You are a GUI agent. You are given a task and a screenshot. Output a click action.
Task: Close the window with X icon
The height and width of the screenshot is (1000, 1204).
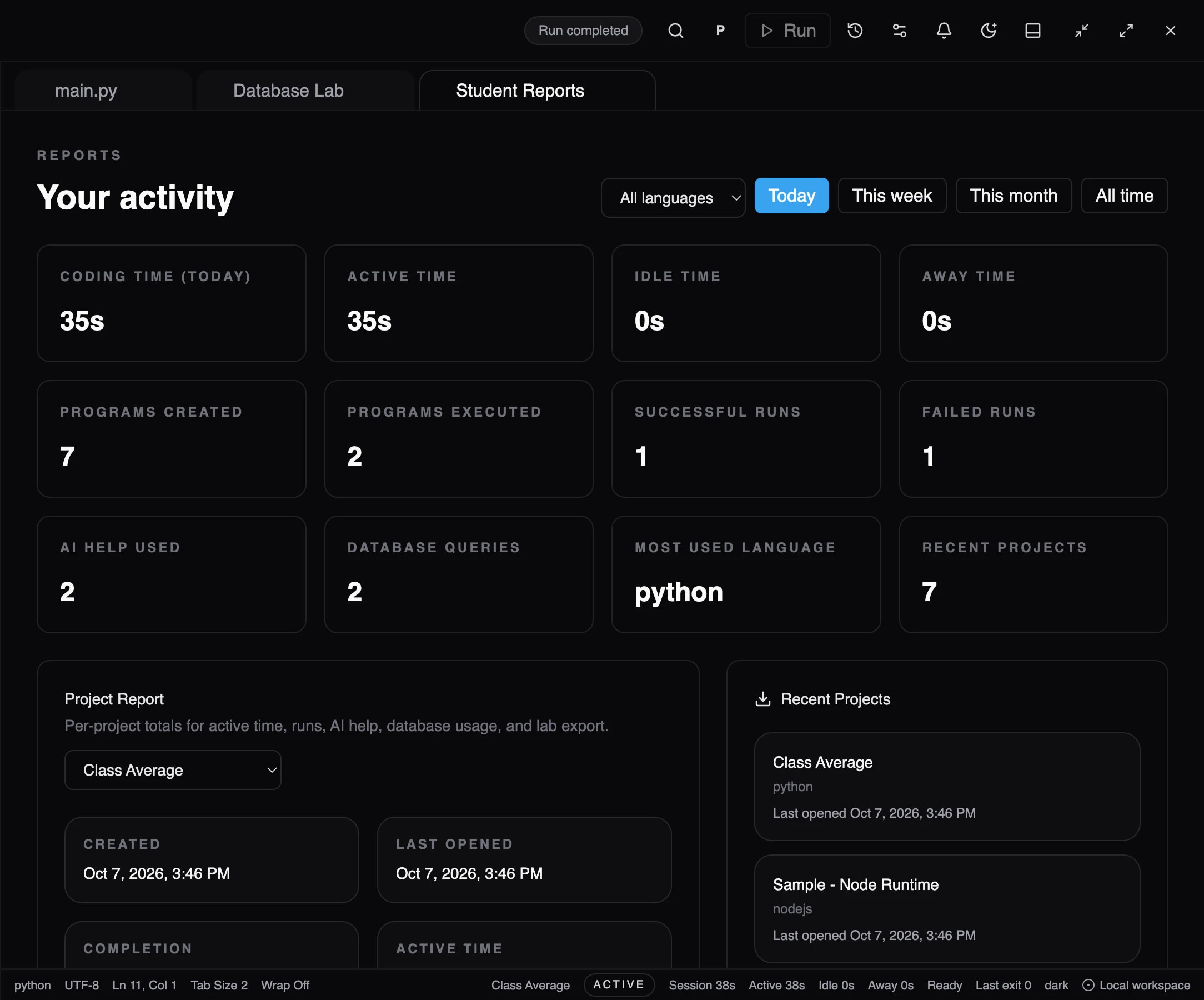(1171, 31)
